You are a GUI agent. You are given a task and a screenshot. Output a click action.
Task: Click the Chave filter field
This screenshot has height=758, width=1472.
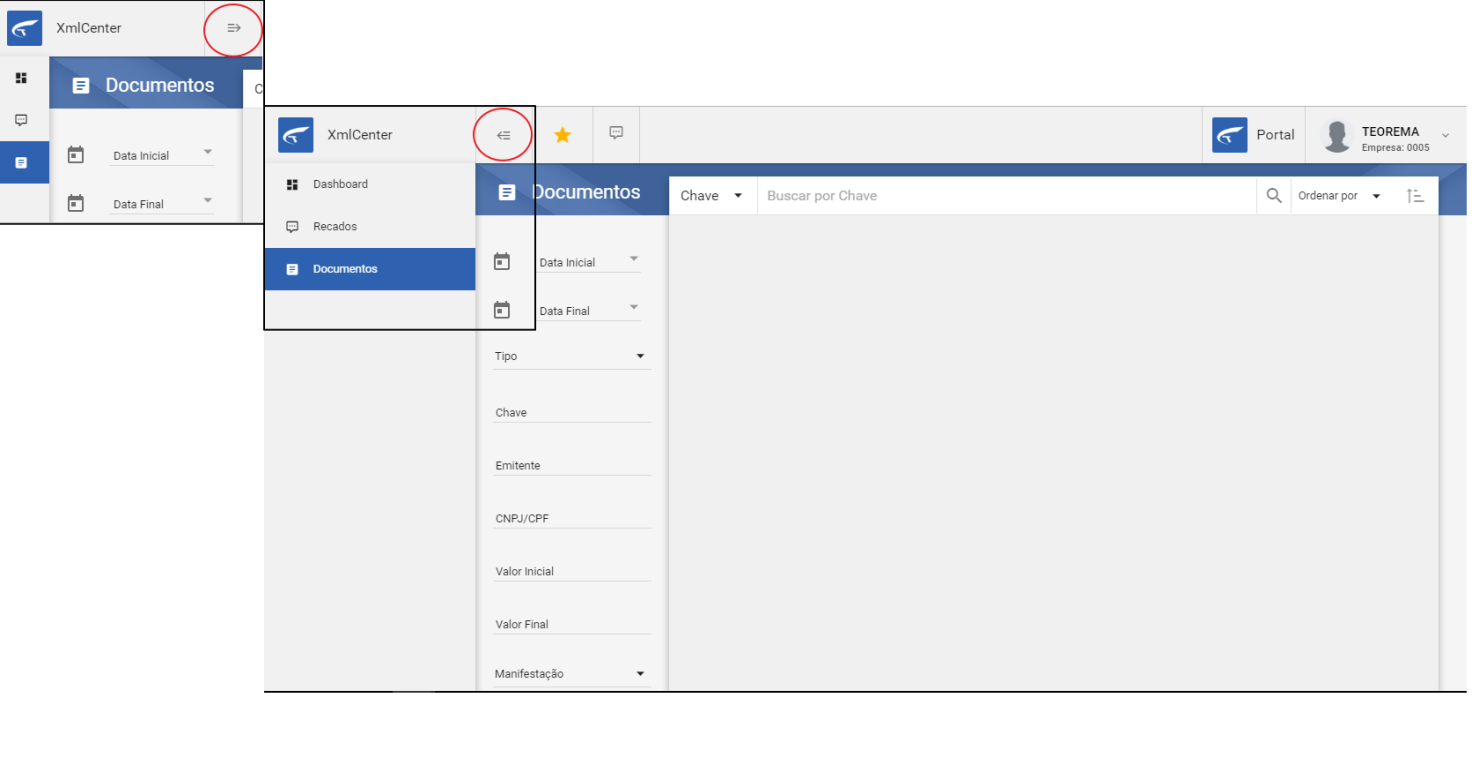point(572,412)
